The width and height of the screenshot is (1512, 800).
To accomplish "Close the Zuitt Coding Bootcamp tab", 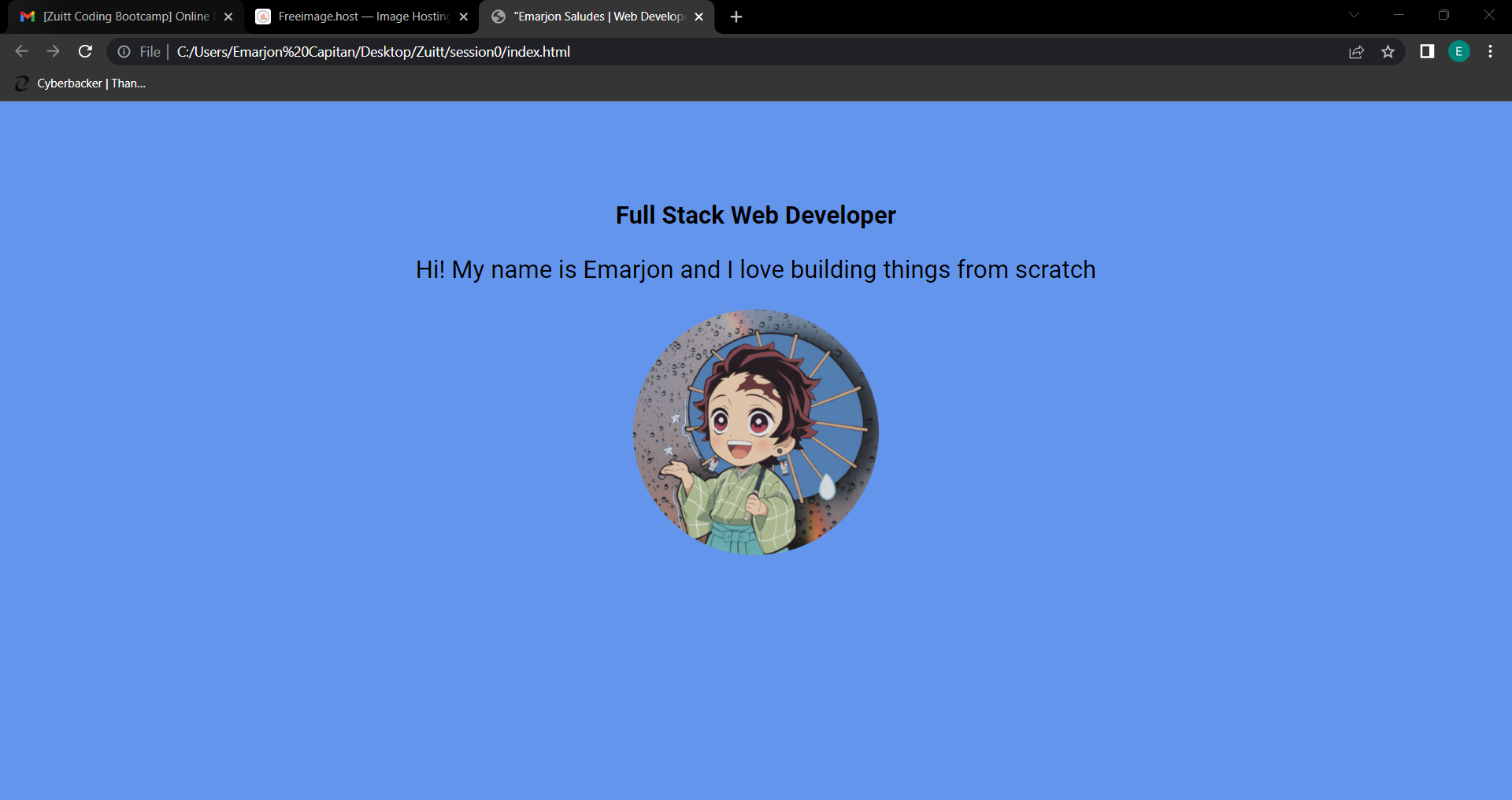I will 228,17.
